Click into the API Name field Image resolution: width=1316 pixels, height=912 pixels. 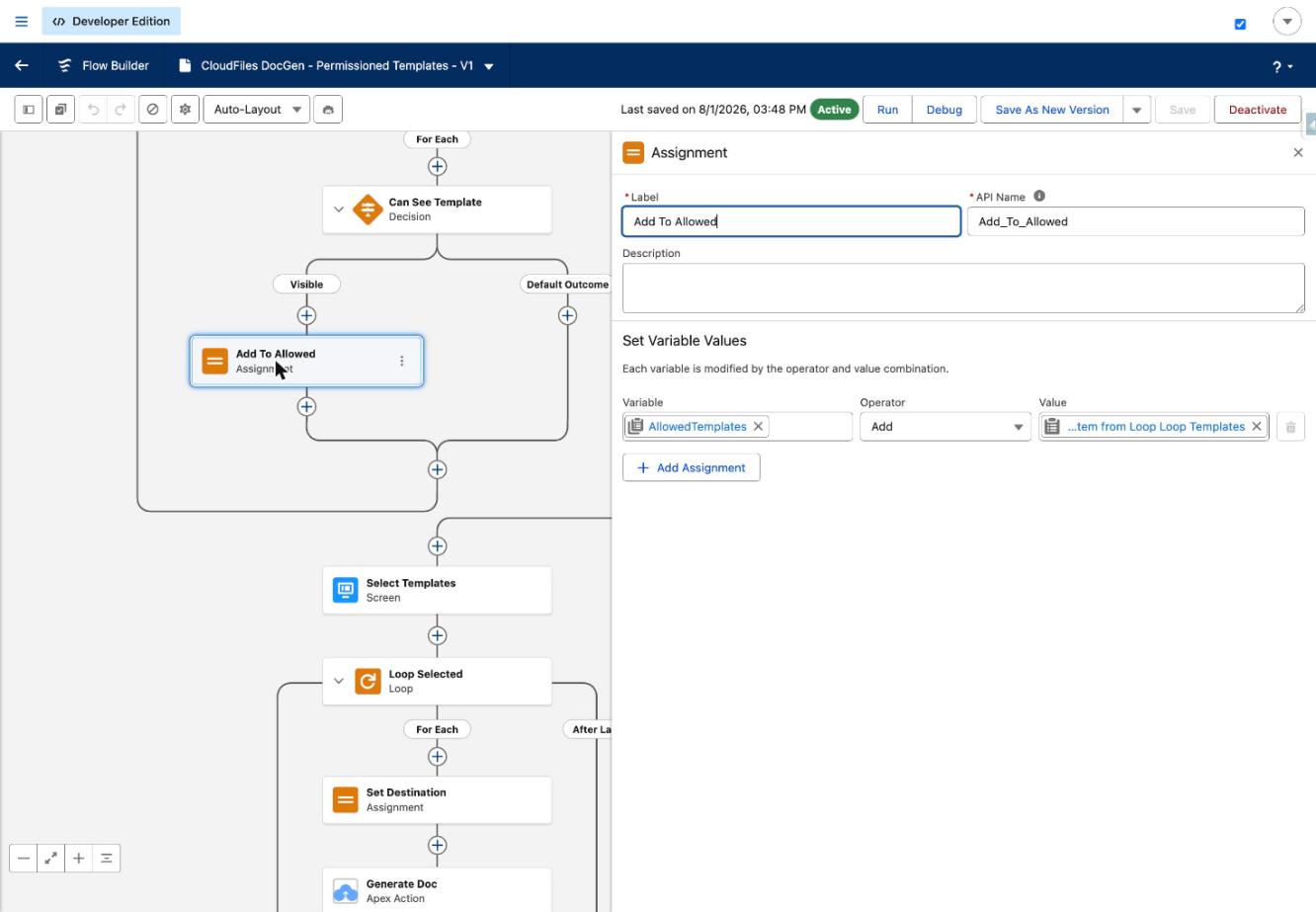(x=1136, y=221)
